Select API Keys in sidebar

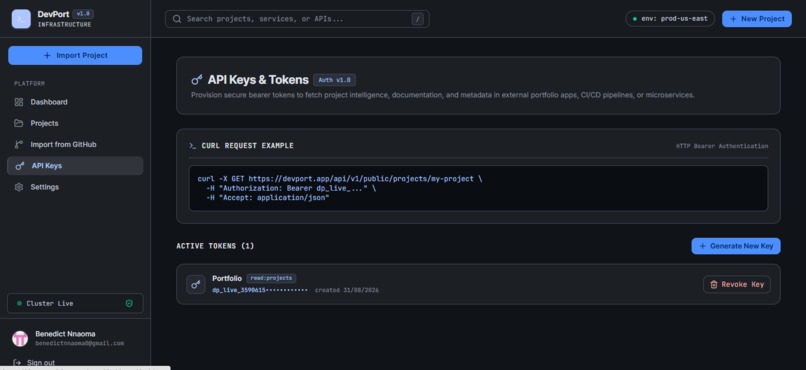click(x=75, y=166)
